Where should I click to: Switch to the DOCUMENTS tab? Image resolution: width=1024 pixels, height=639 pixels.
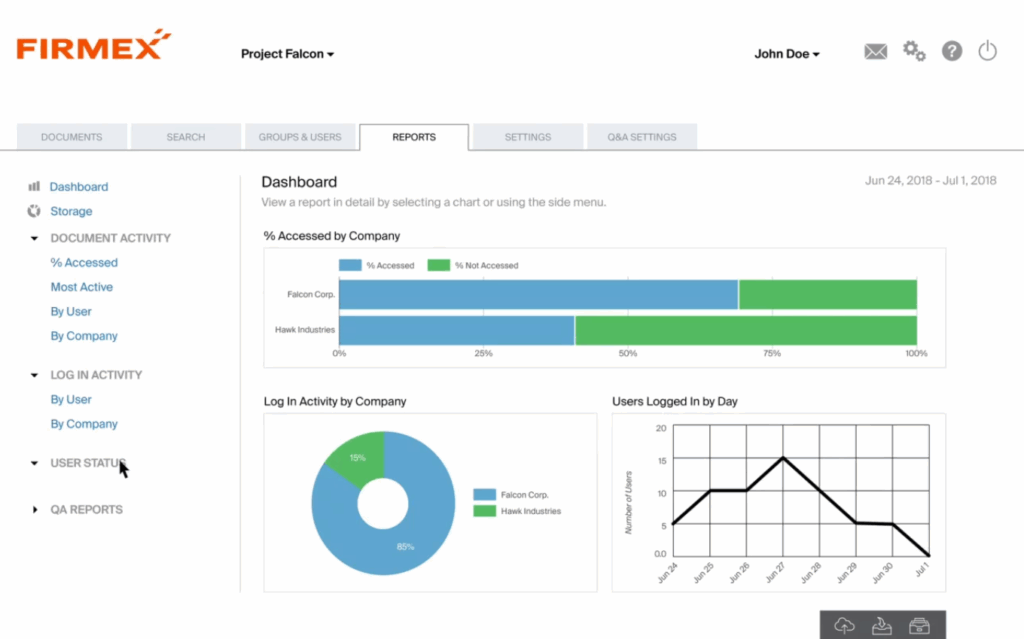click(x=71, y=137)
